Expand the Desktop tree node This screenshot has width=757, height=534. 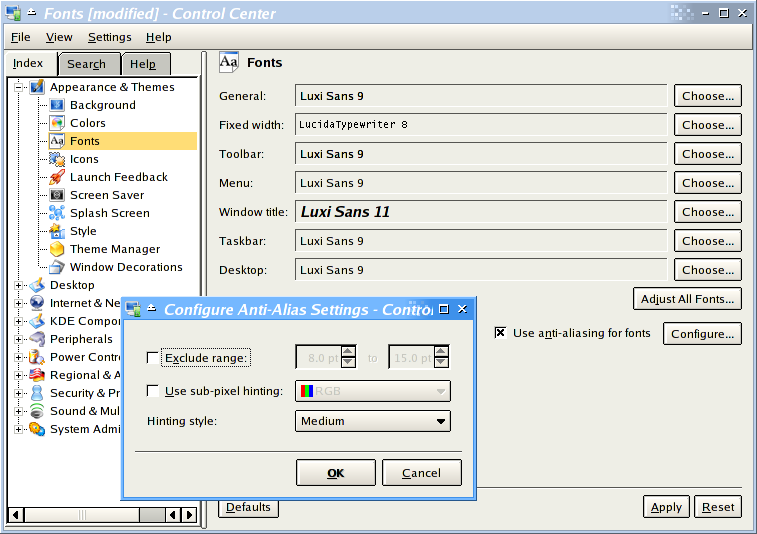(x=19, y=285)
